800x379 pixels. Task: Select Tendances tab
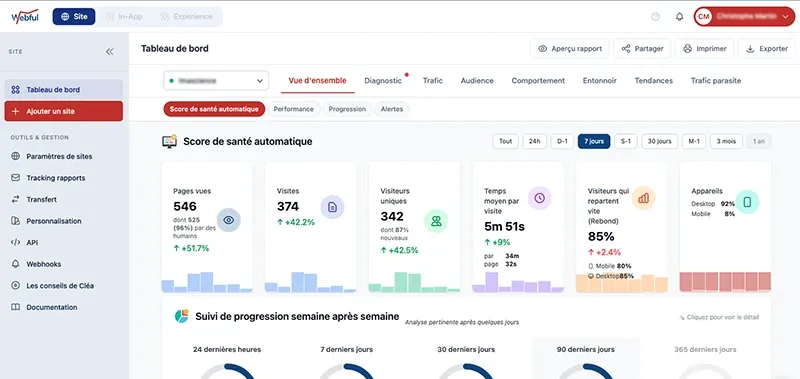pos(654,81)
